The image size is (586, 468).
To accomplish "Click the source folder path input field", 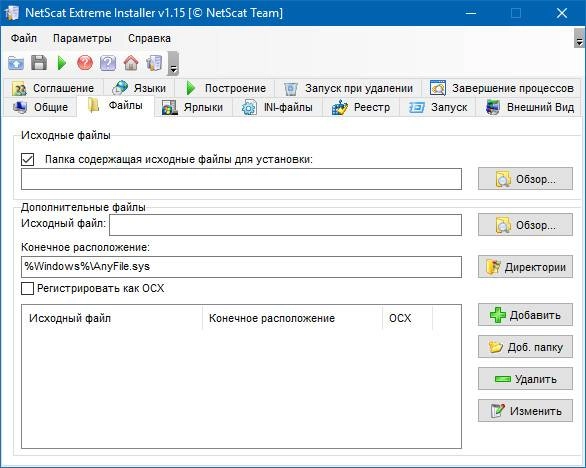I will (x=241, y=179).
